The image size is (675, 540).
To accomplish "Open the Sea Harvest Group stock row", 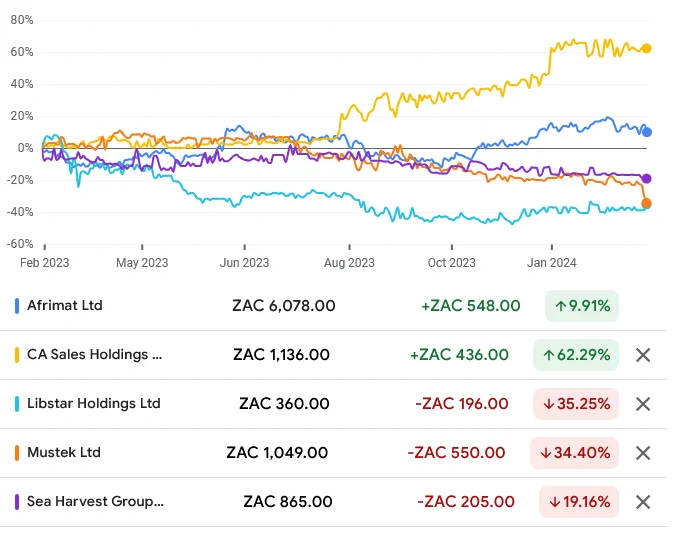I will pos(334,502).
